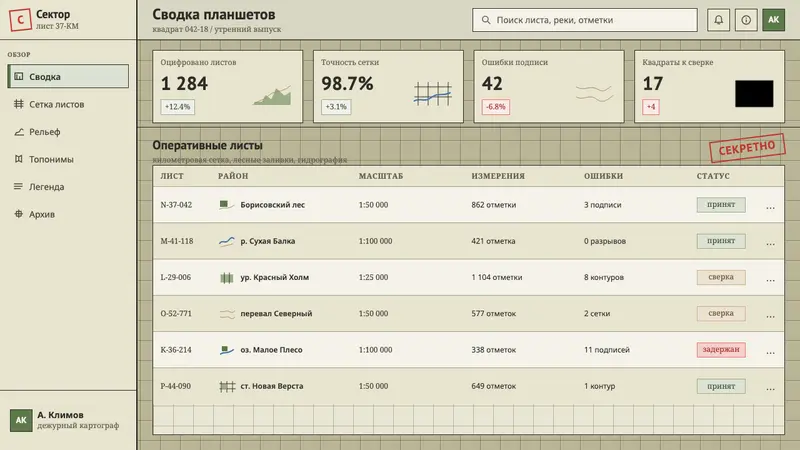Click the +3.1% change badge
The width and height of the screenshot is (800, 450).
[x=336, y=107]
